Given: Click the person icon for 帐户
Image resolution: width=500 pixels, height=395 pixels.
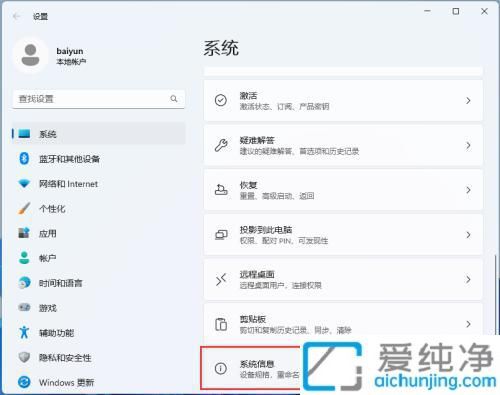Looking at the screenshot, I should tap(24, 258).
